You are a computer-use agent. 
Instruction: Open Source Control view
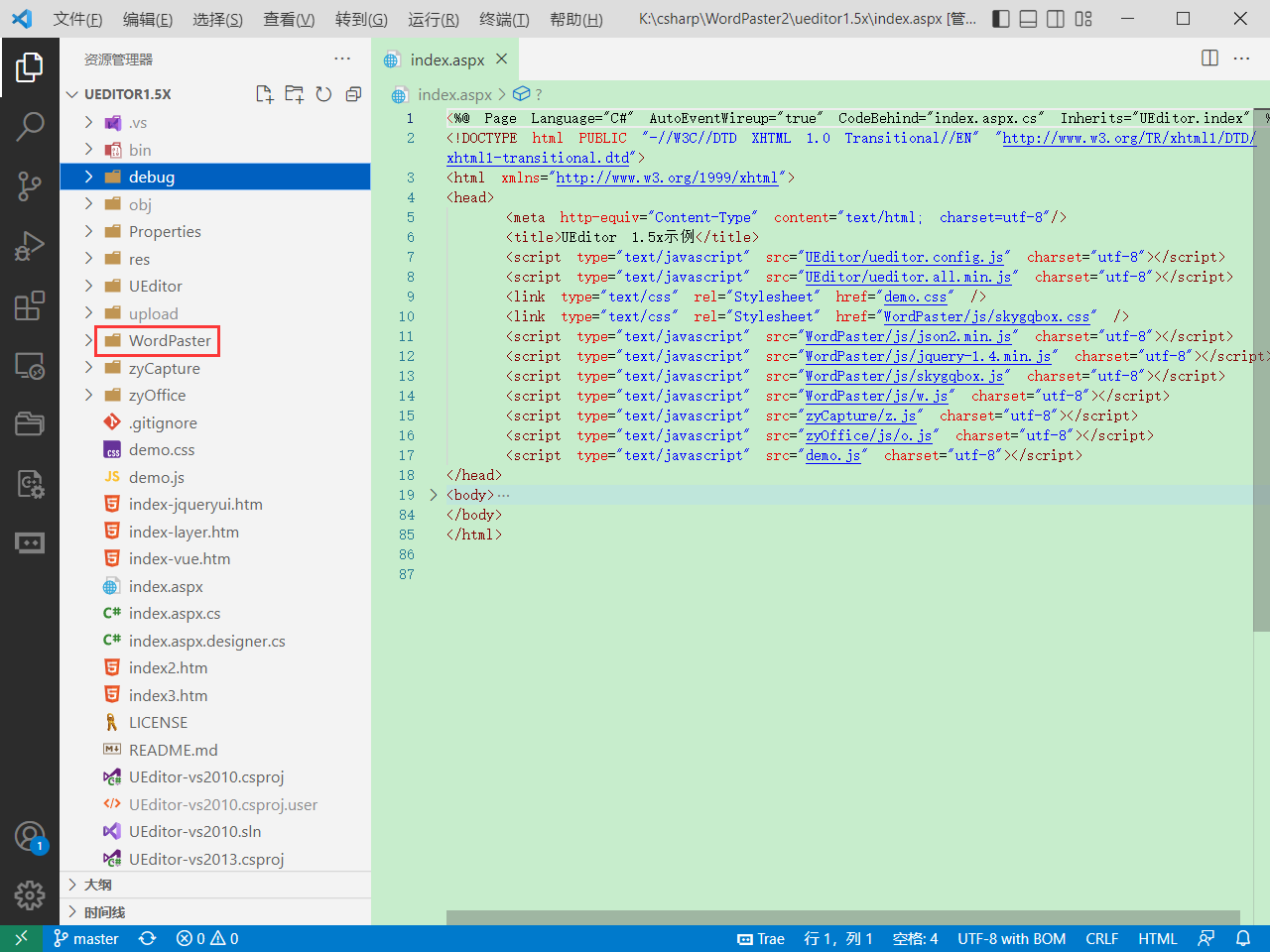coord(30,185)
